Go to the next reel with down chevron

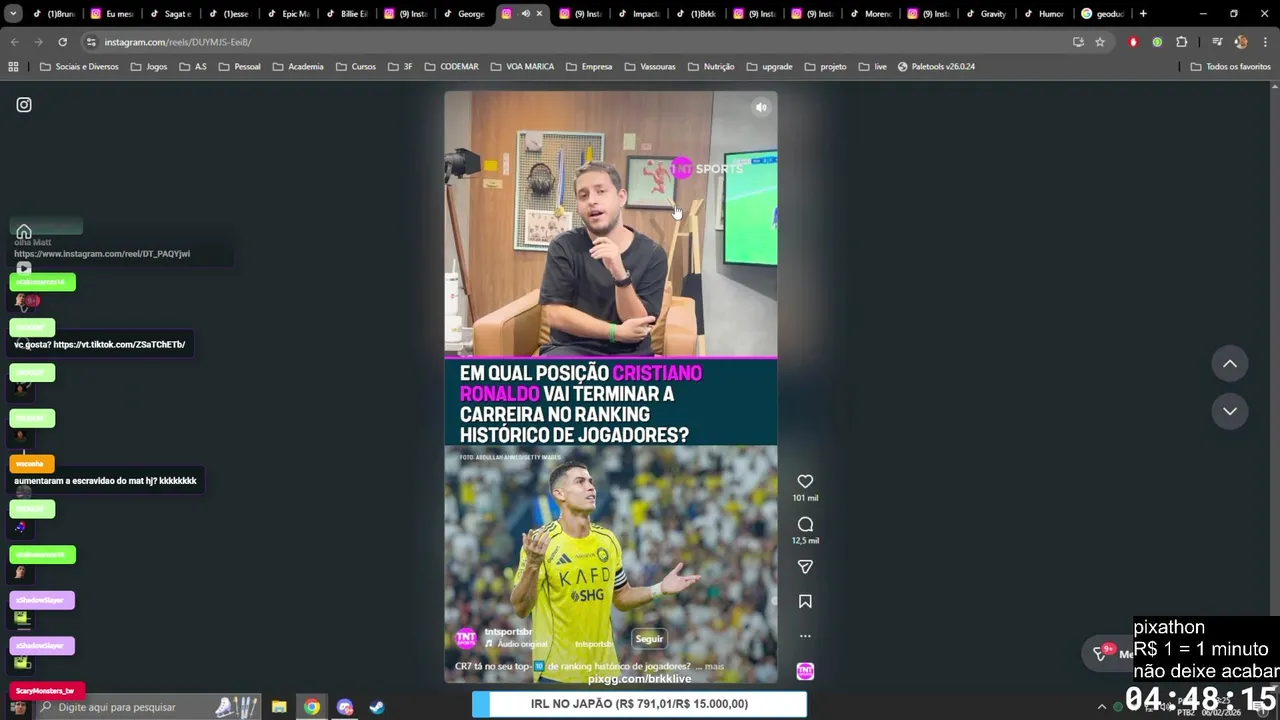tap(1230, 411)
